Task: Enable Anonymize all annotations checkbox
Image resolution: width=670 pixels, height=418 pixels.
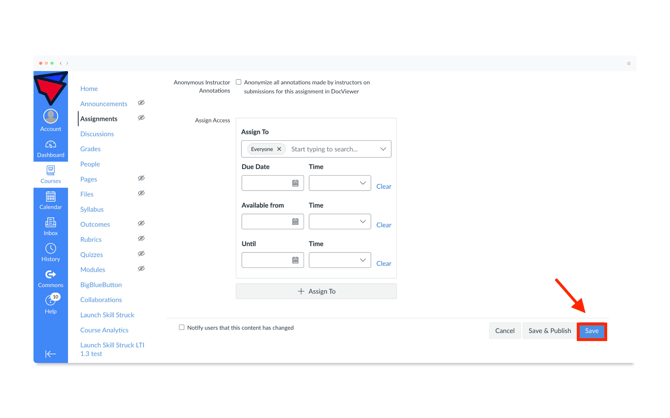Action: (x=238, y=82)
